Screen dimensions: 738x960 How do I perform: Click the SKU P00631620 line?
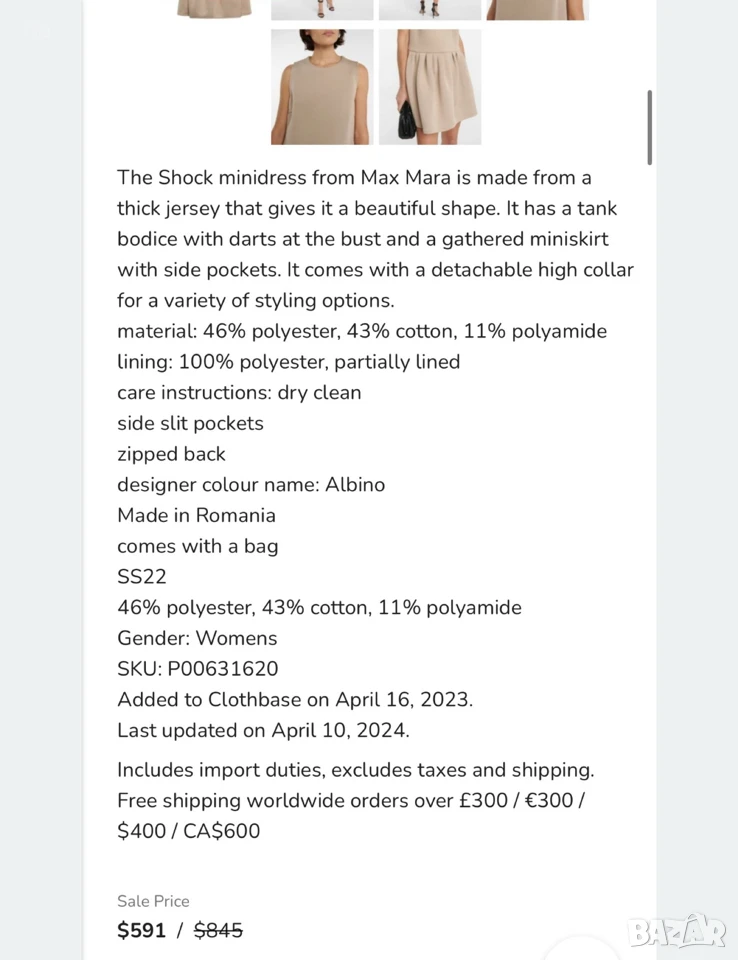(198, 669)
